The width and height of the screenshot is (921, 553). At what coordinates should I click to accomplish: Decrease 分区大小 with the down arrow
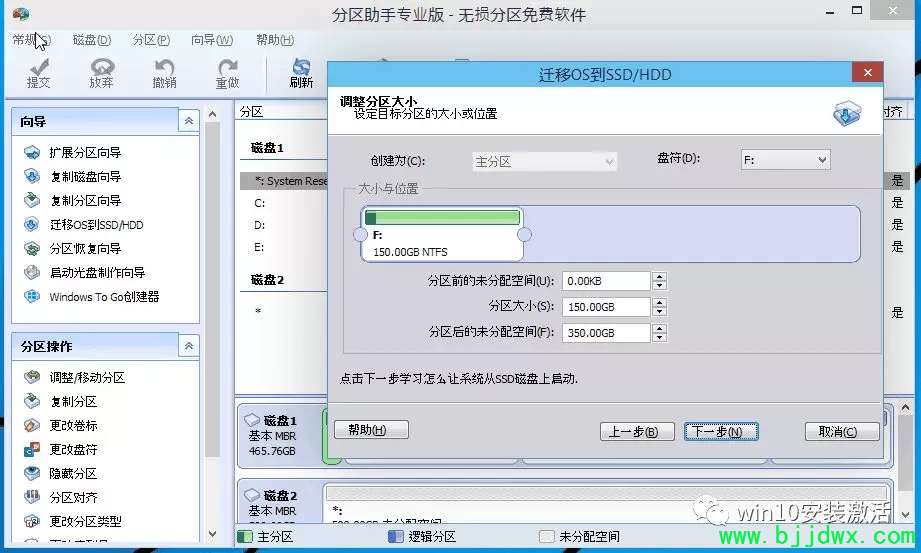[x=660, y=311]
